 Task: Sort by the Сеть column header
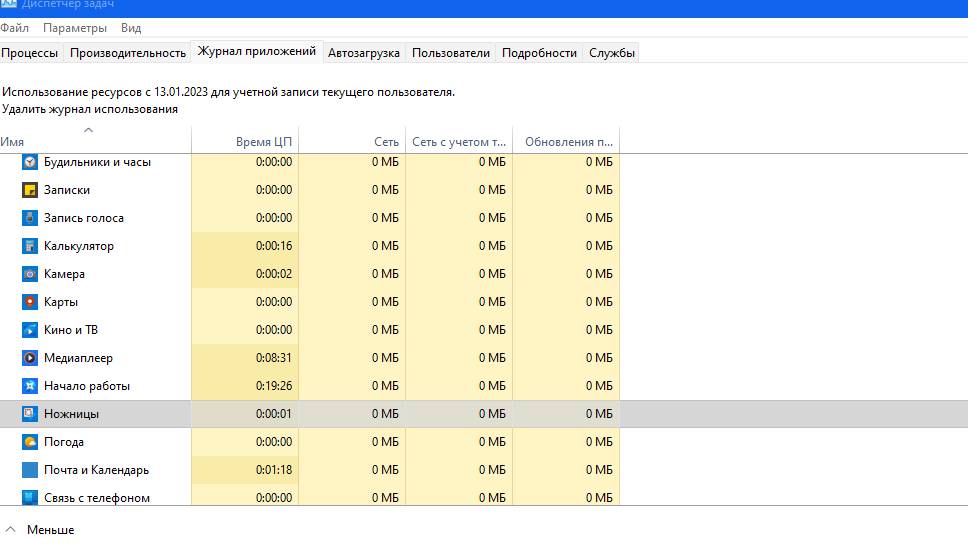coord(352,141)
